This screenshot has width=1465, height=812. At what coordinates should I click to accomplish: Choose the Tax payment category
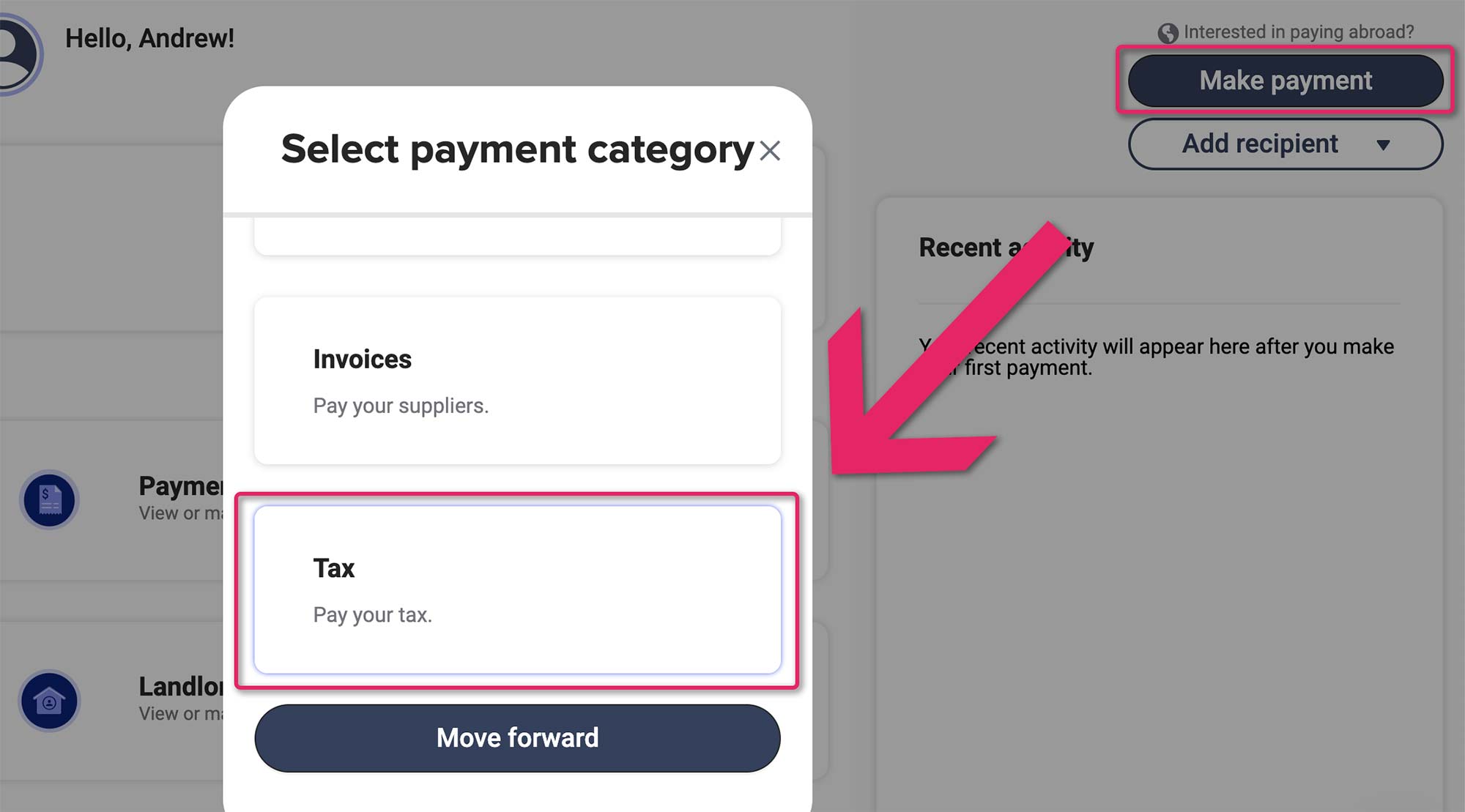click(x=517, y=589)
